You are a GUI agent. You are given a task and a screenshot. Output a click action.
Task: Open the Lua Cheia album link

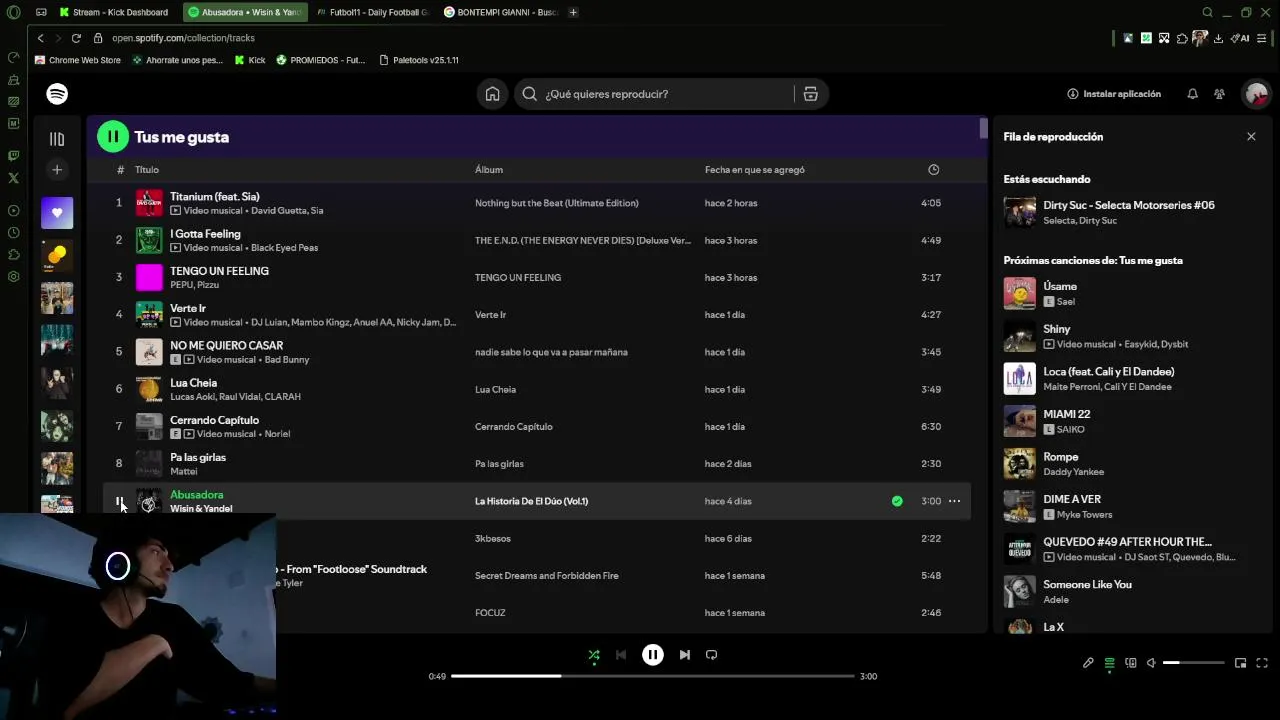click(495, 389)
